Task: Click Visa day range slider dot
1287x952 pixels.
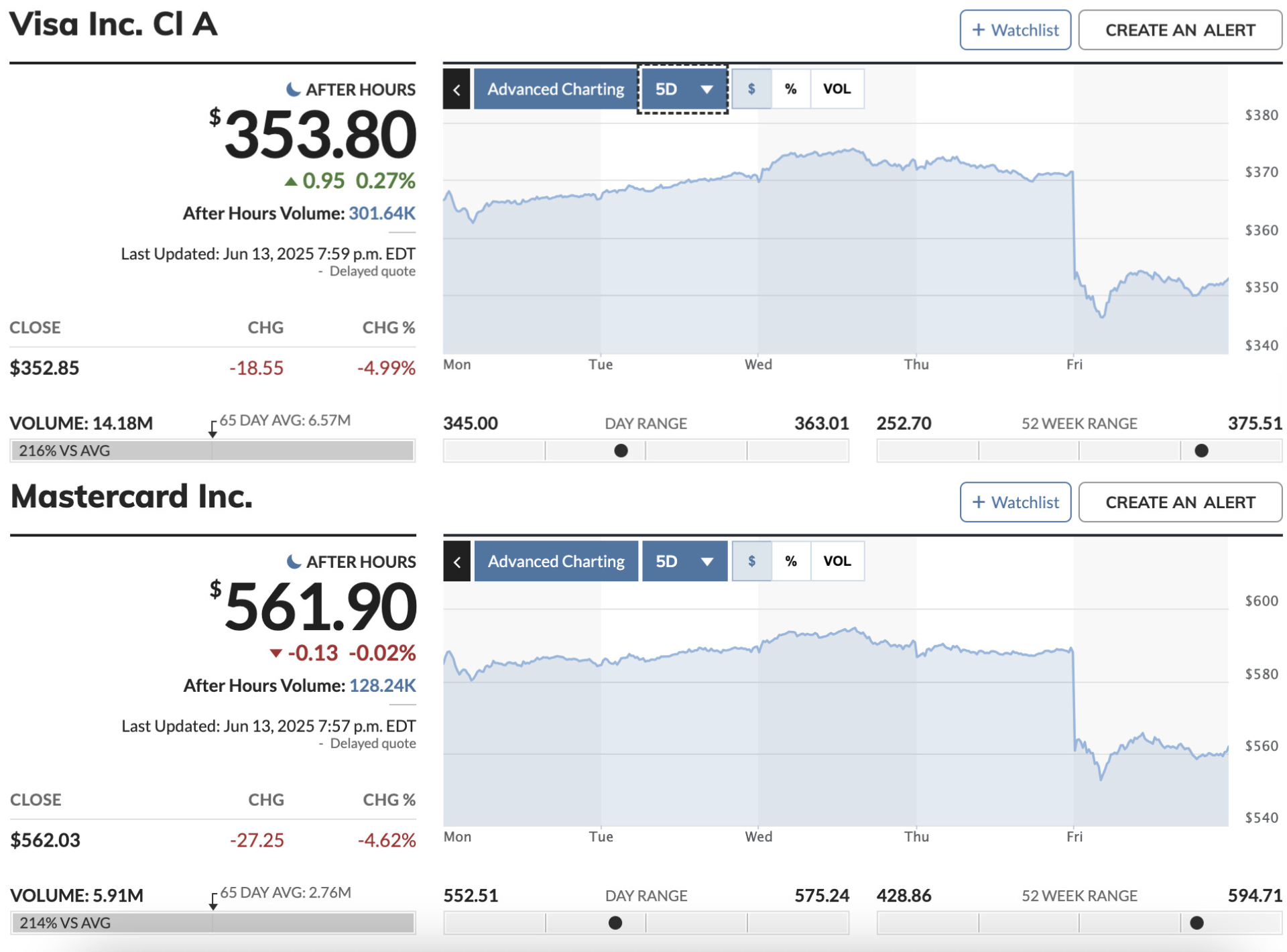Action: point(621,451)
